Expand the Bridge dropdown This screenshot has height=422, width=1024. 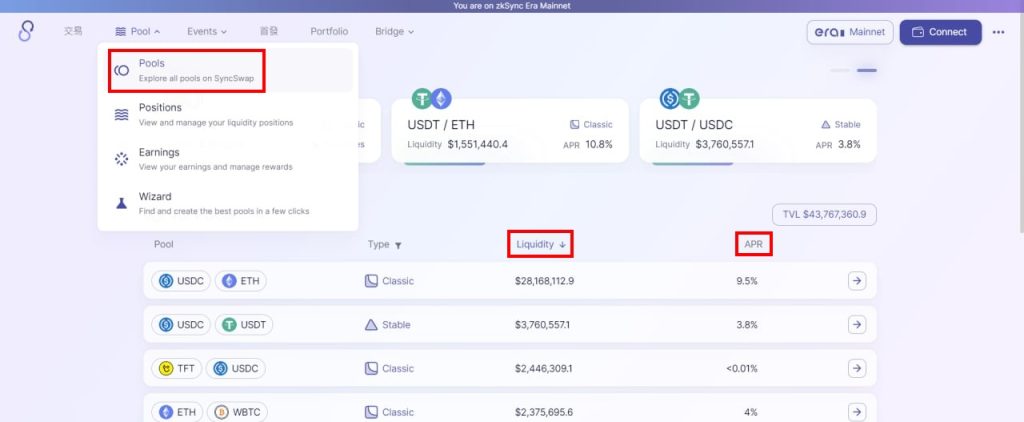click(394, 32)
